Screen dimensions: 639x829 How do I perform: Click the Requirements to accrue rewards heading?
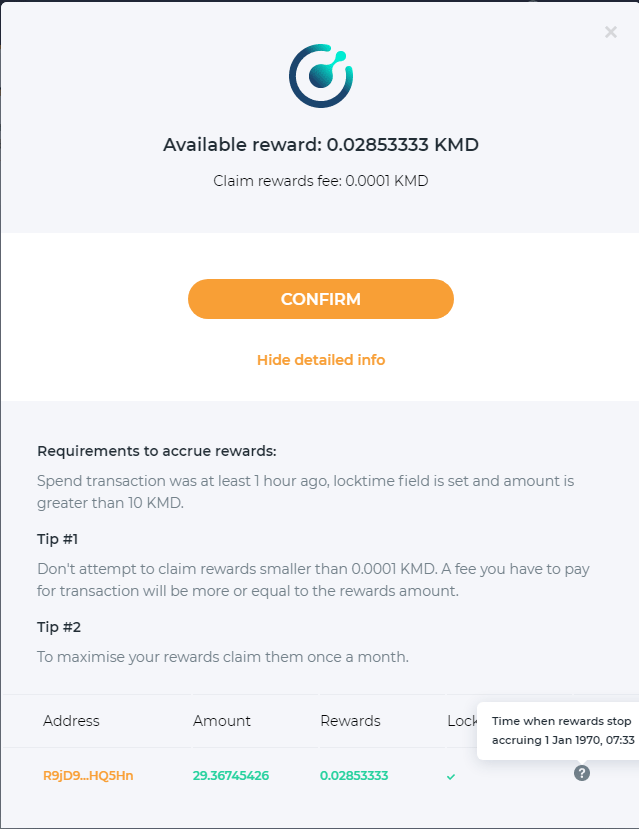(x=157, y=451)
